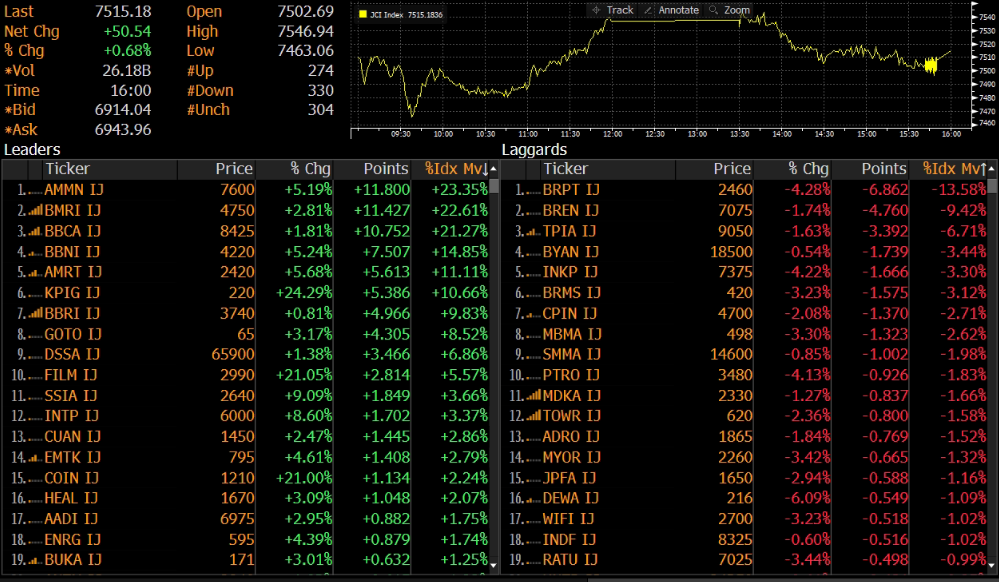Click the volume bars icon beside TOWR IJ
The width and height of the screenshot is (999, 582).
pos(533,416)
